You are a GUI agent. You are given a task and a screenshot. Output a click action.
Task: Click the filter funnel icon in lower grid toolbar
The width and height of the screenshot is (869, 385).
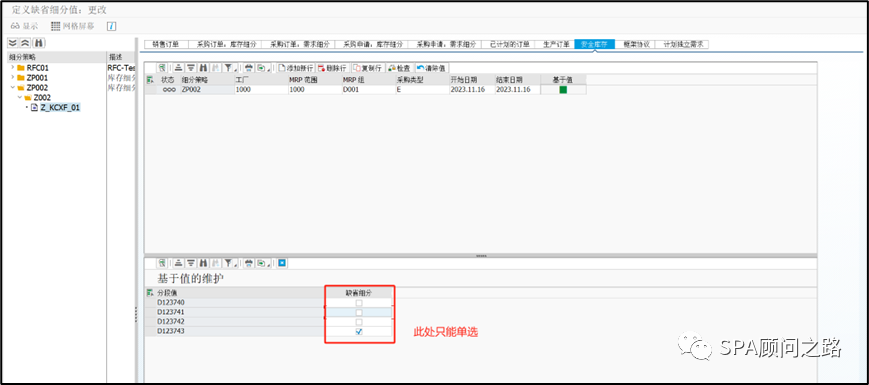pyautogui.click(x=229, y=263)
